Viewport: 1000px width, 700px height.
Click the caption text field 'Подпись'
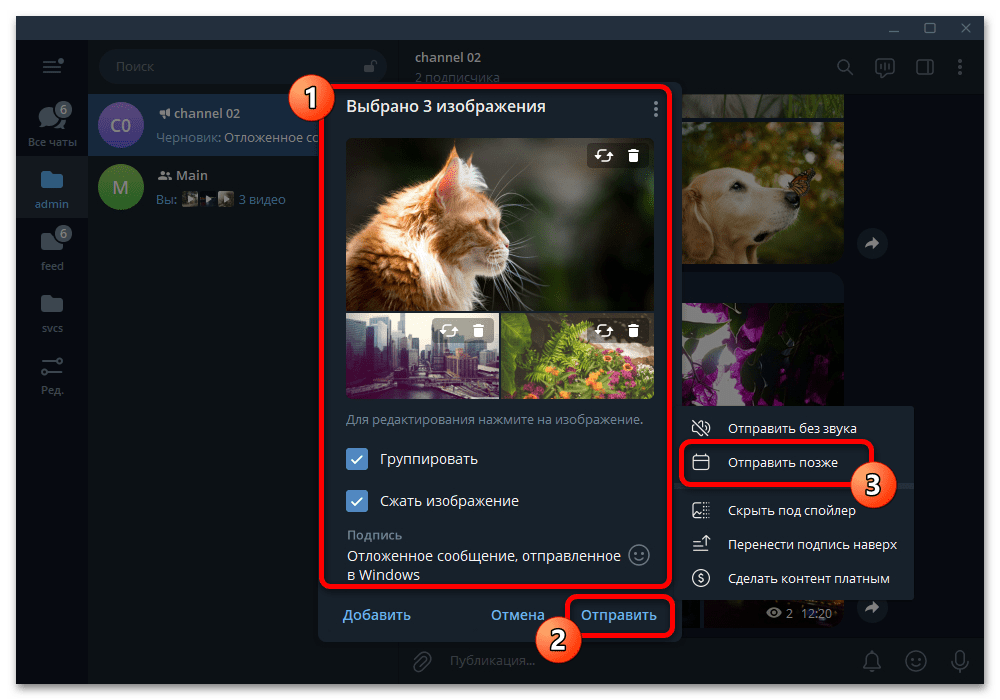(485, 565)
